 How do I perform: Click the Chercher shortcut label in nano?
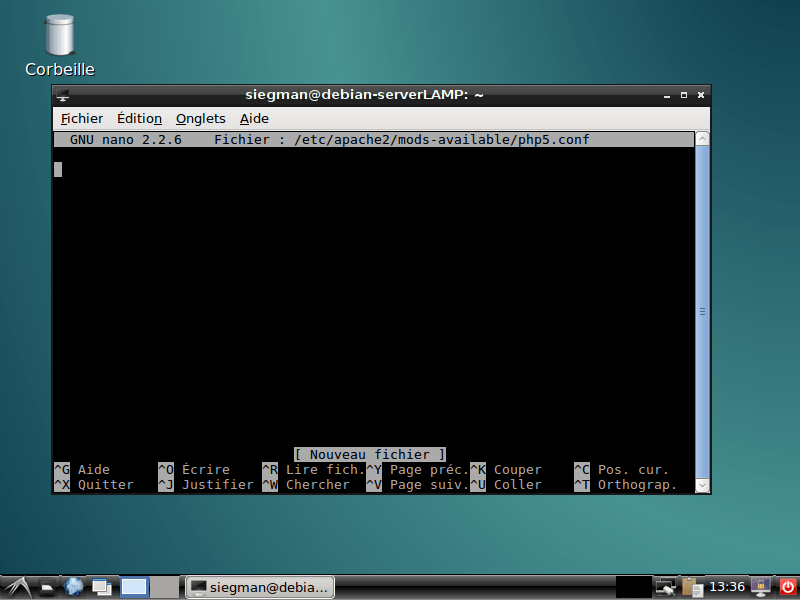(x=318, y=485)
